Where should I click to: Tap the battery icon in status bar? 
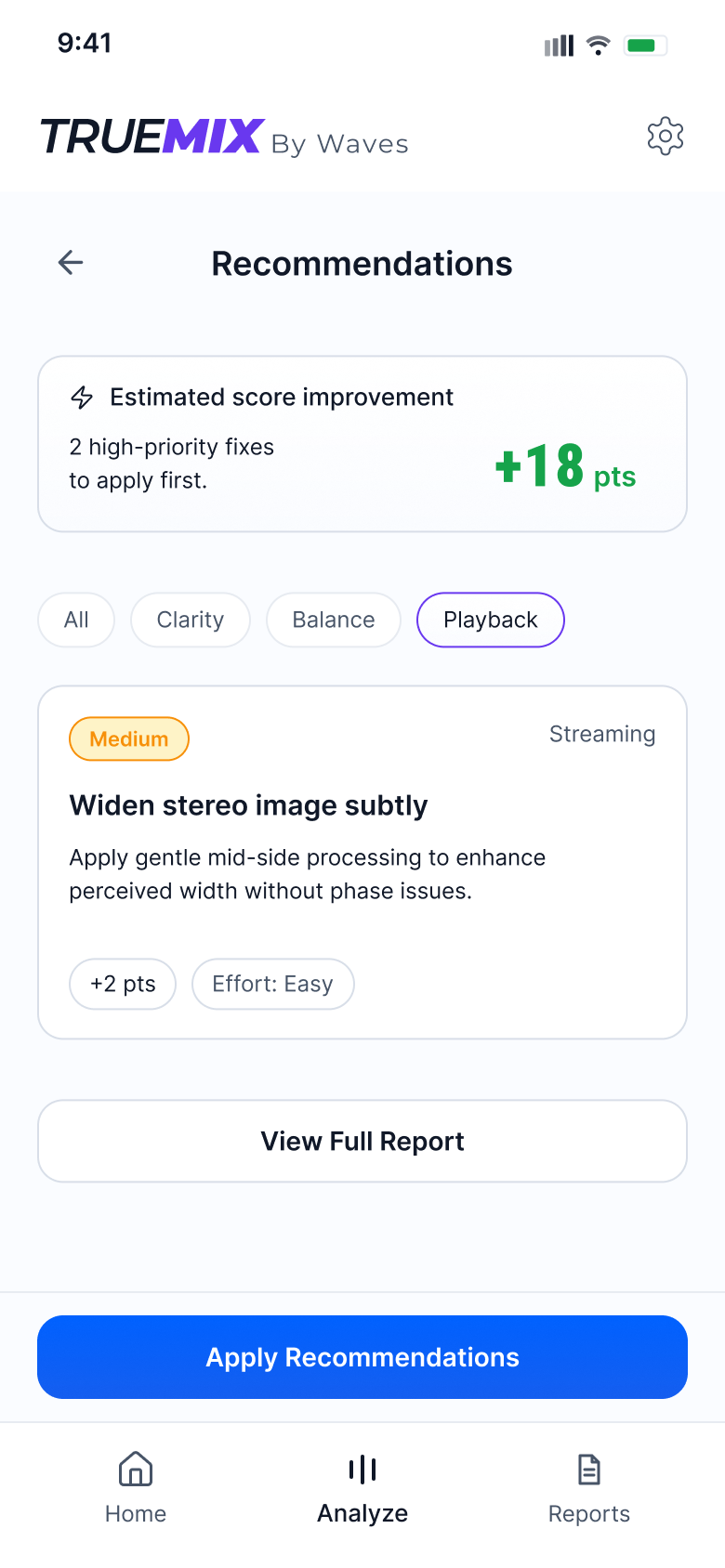(645, 45)
